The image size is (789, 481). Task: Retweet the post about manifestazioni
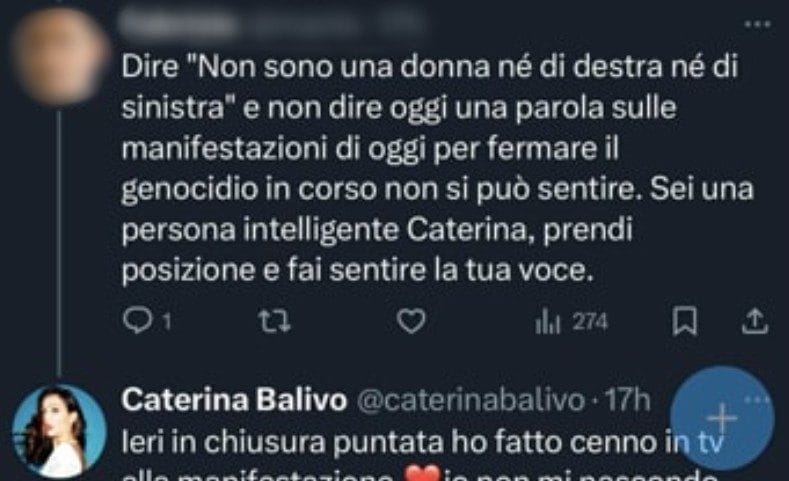(x=274, y=322)
